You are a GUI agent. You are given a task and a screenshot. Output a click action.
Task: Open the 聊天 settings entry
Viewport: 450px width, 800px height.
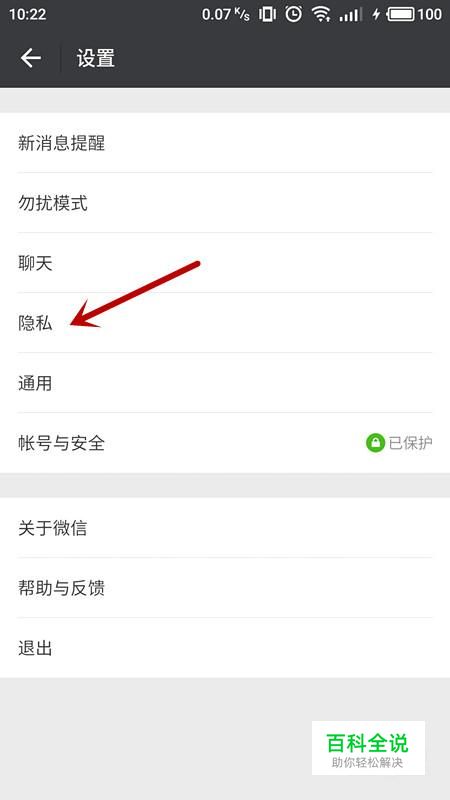[x=225, y=263]
